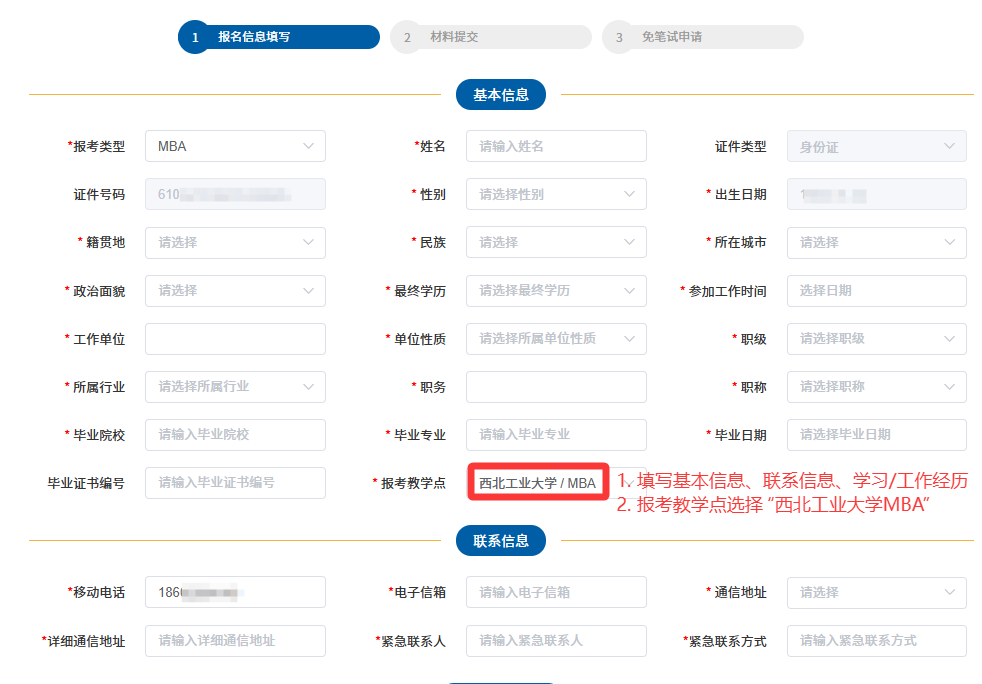The width and height of the screenshot is (982, 684).
Task: Click the 毕业院校 input field
Action: pos(234,434)
